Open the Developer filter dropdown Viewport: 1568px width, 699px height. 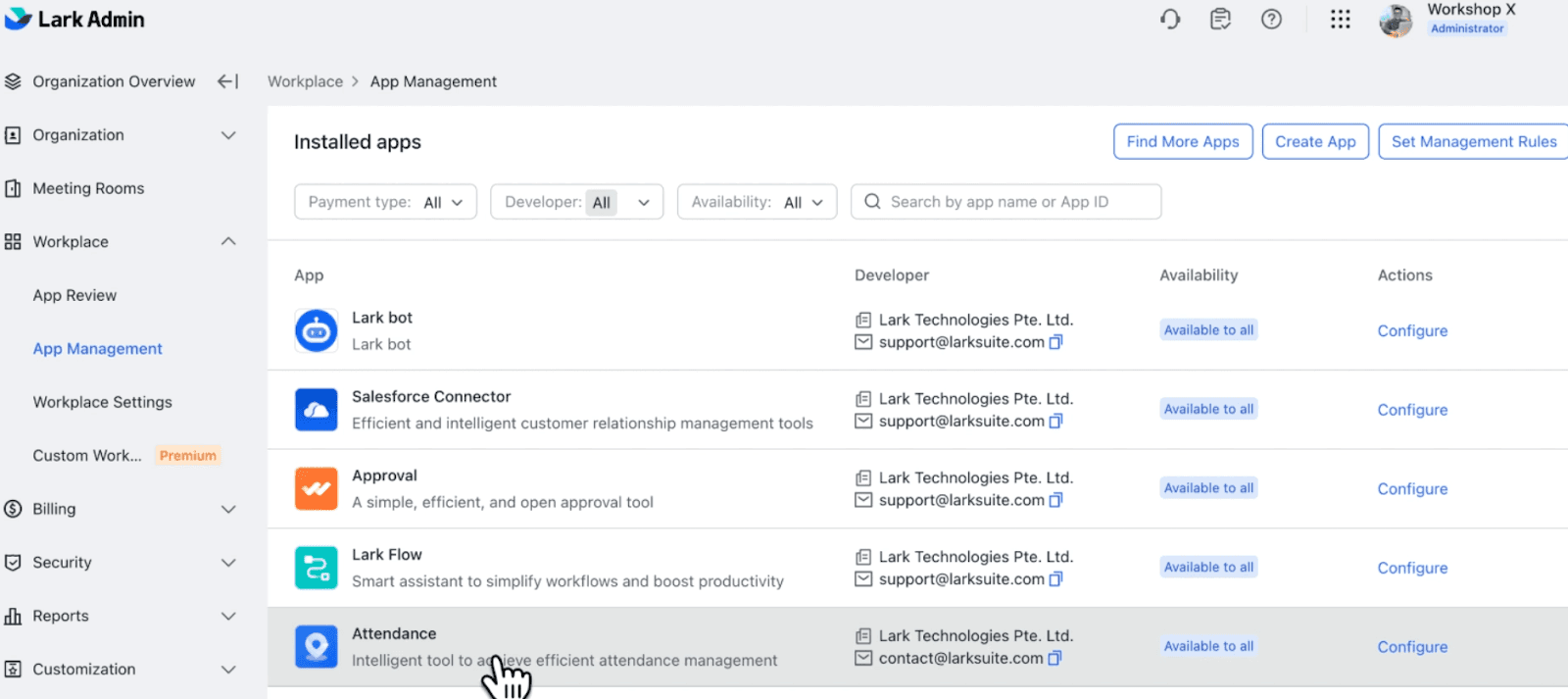click(x=576, y=202)
